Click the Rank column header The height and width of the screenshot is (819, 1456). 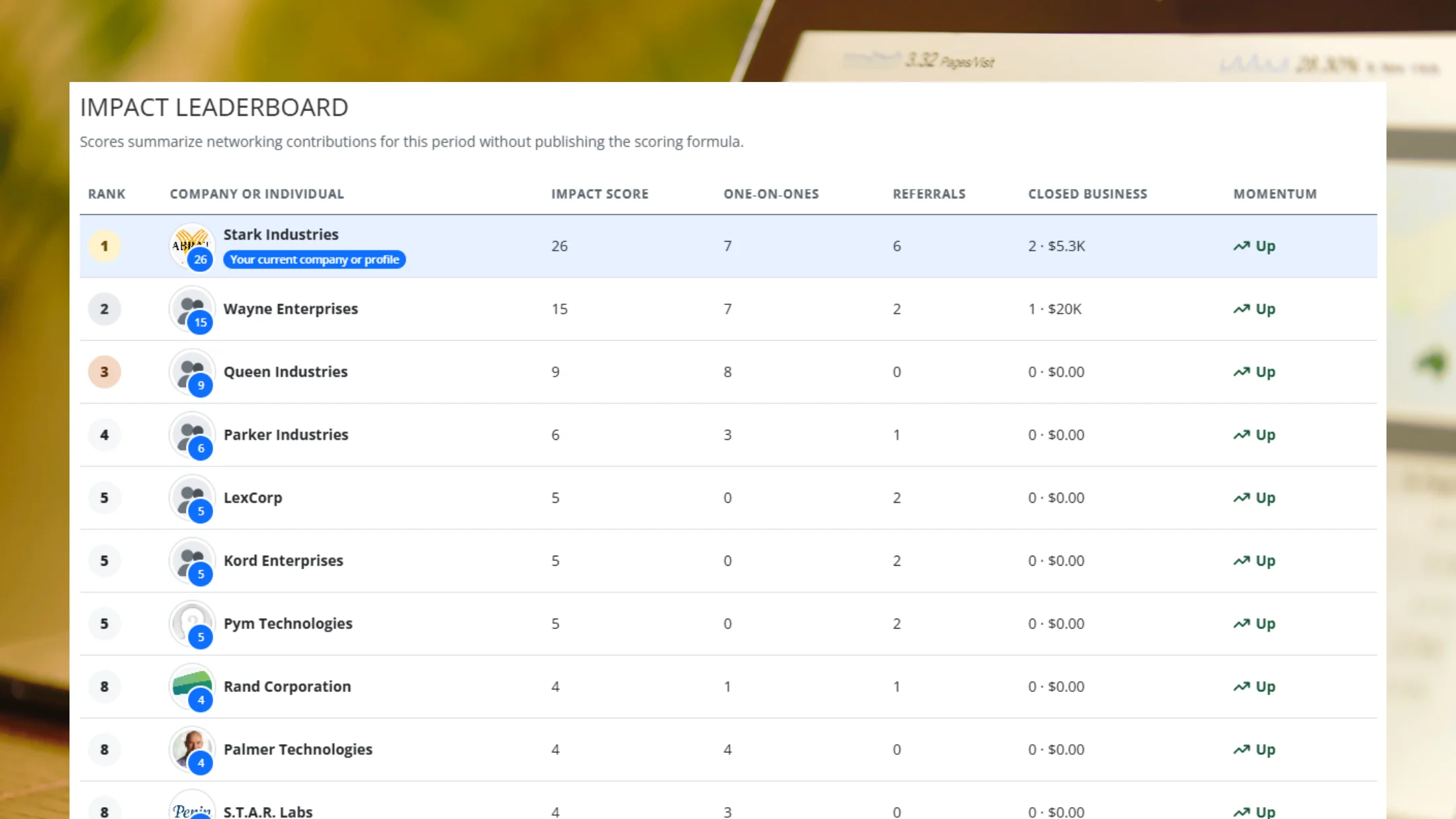[x=107, y=194]
